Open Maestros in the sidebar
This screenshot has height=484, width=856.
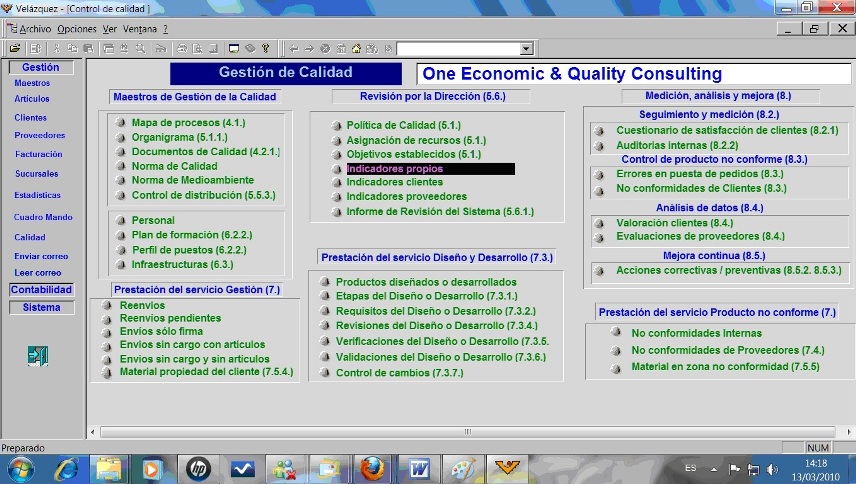tap(32, 83)
